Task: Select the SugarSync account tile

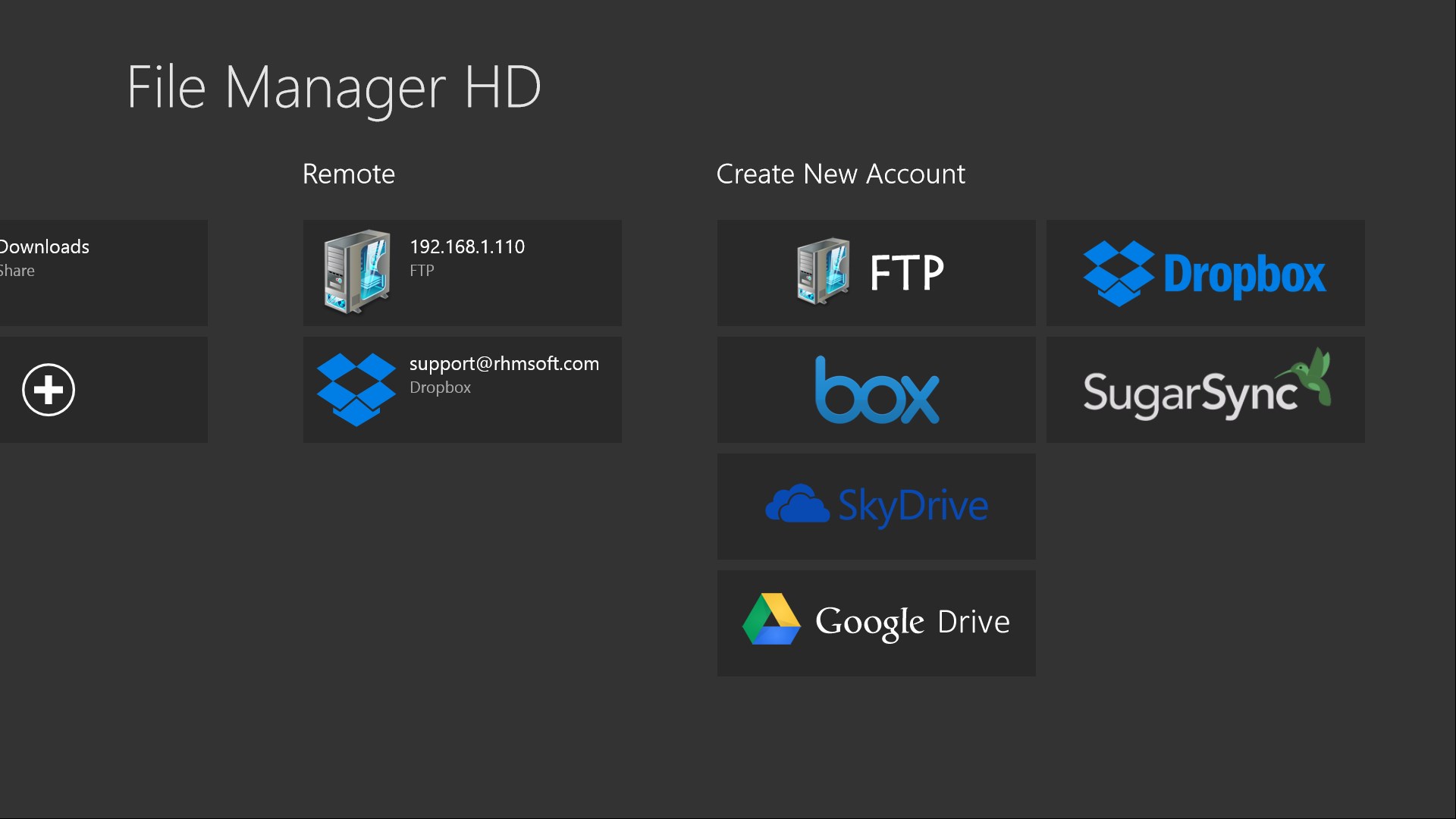Action: pyautogui.click(x=1204, y=389)
